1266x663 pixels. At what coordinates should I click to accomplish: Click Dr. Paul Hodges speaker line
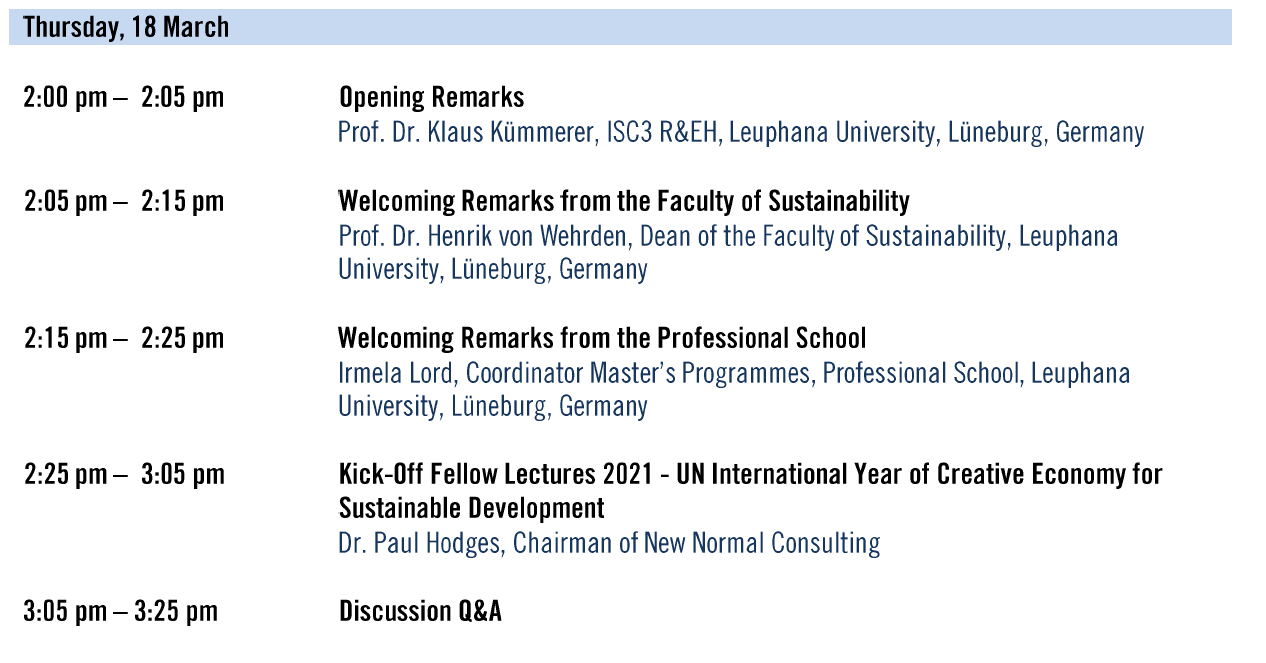click(x=608, y=543)
